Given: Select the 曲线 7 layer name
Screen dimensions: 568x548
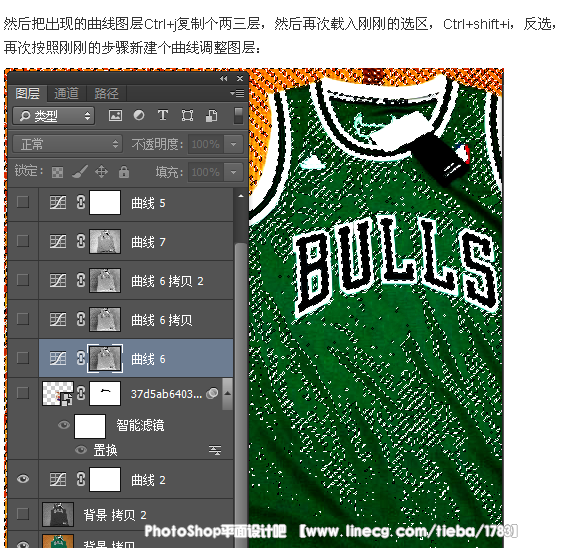Looking at the screenshot, I should click(148, 242).
